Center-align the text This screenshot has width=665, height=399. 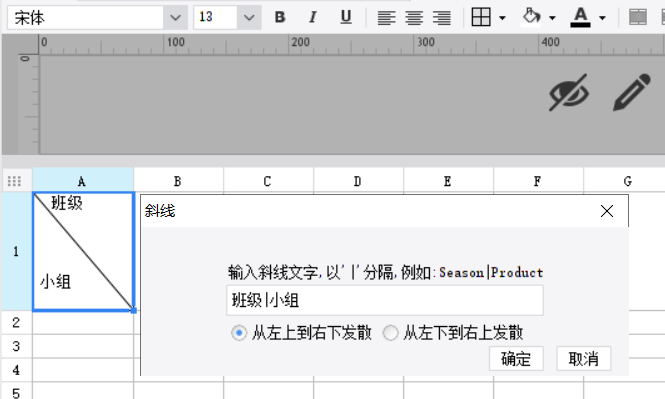click(x=414, y=18)
